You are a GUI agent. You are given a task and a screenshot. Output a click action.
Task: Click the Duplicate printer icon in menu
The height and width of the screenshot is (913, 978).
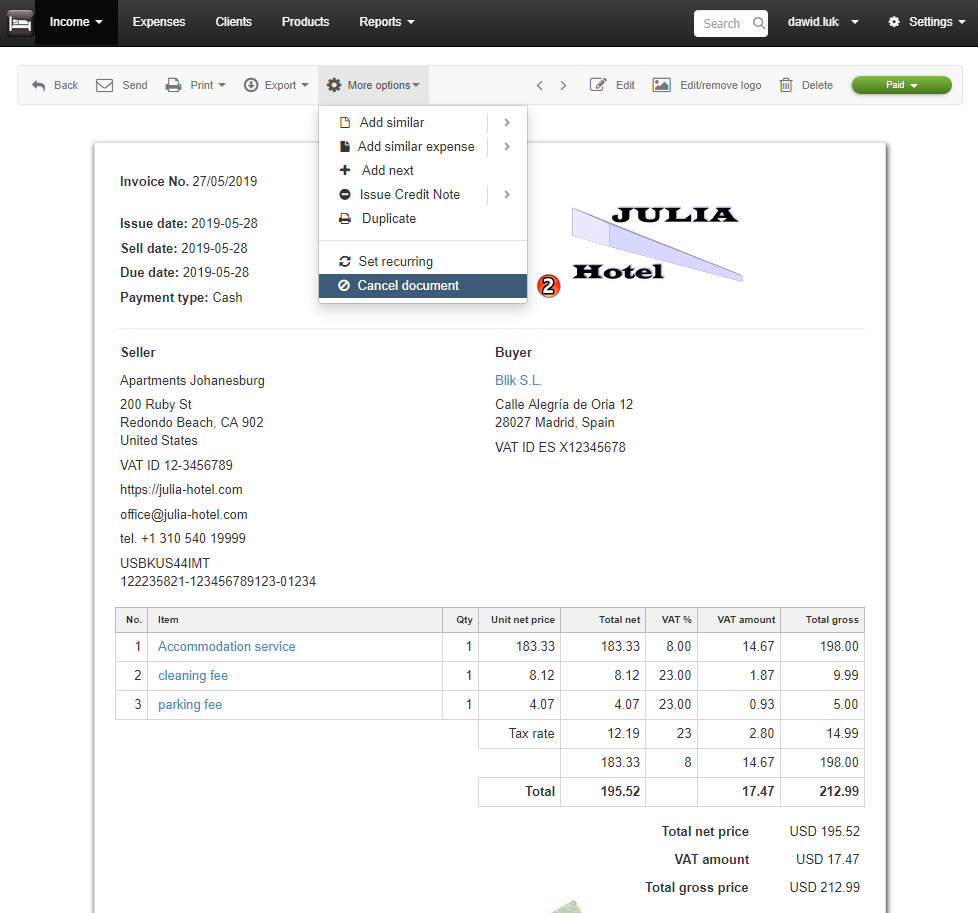(x=345, y=219)
